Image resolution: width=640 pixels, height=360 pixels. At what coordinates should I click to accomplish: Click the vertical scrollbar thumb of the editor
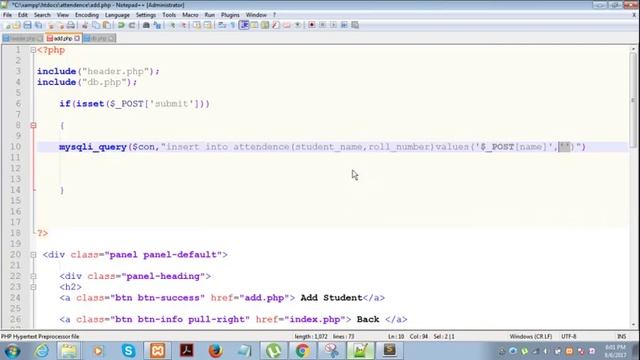pyautogui.click(x=633, y=100)
